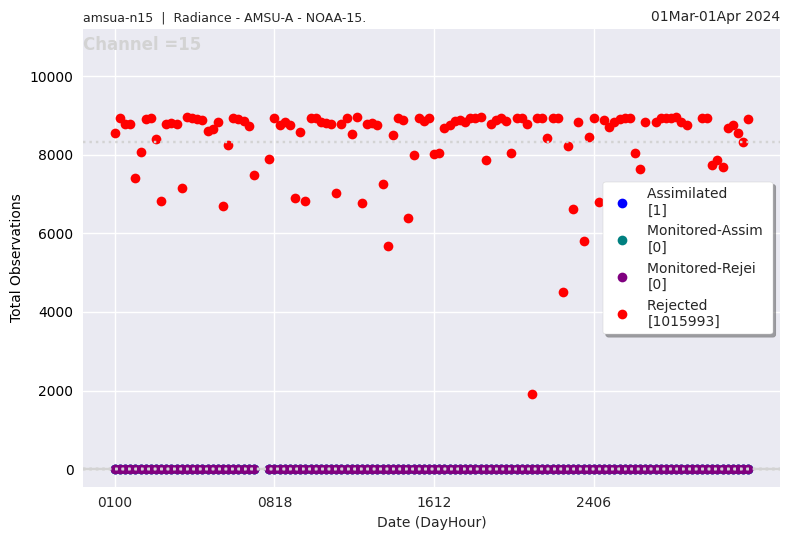
Task: Click the plot title 'amsua-n15 | Radiance - AMSU-A - NOAA-15.'
Action: point(224,18)
